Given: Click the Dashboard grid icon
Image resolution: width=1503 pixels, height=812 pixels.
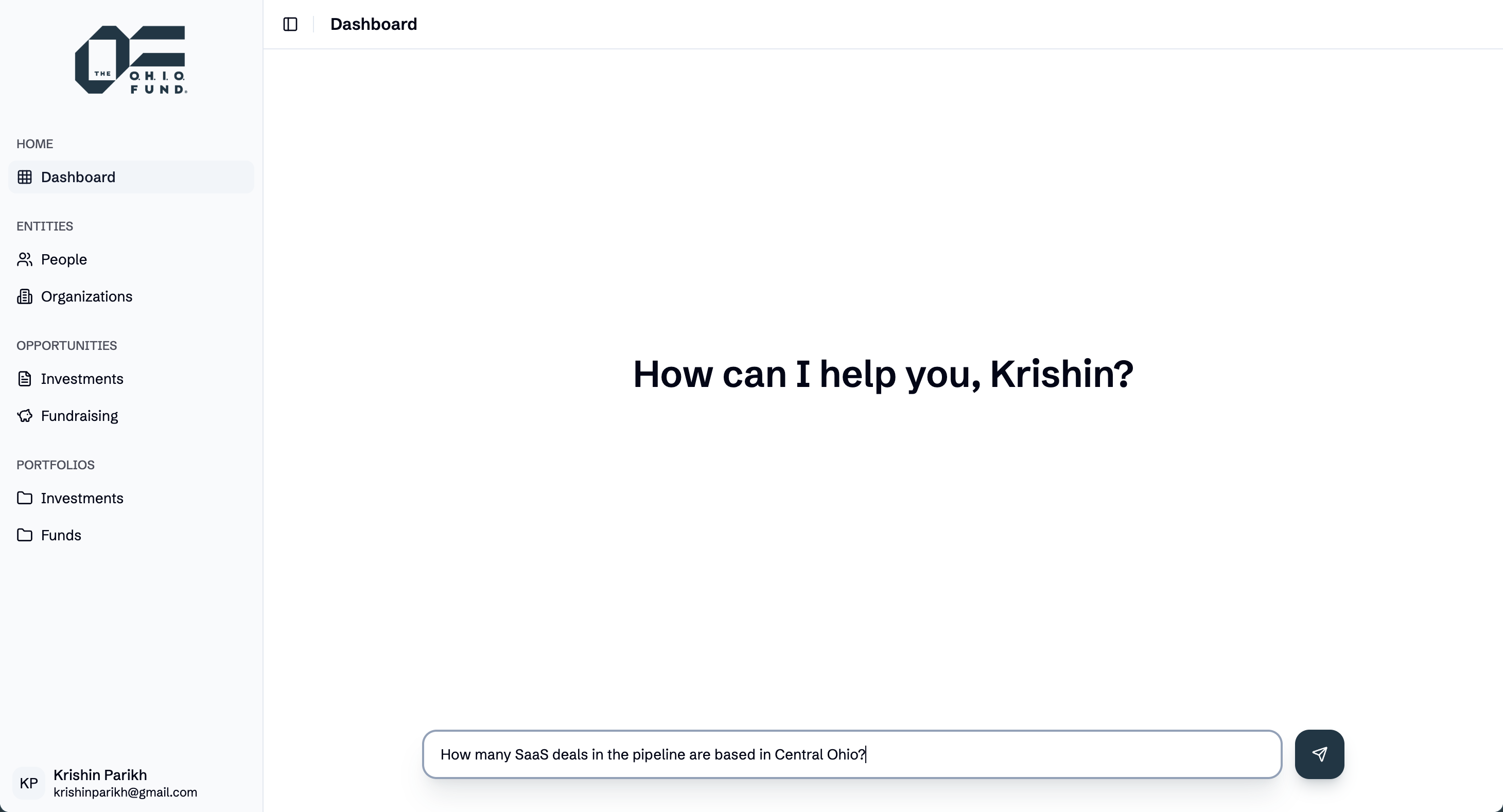Looking at the screenshot, I should tap(25, 176).
